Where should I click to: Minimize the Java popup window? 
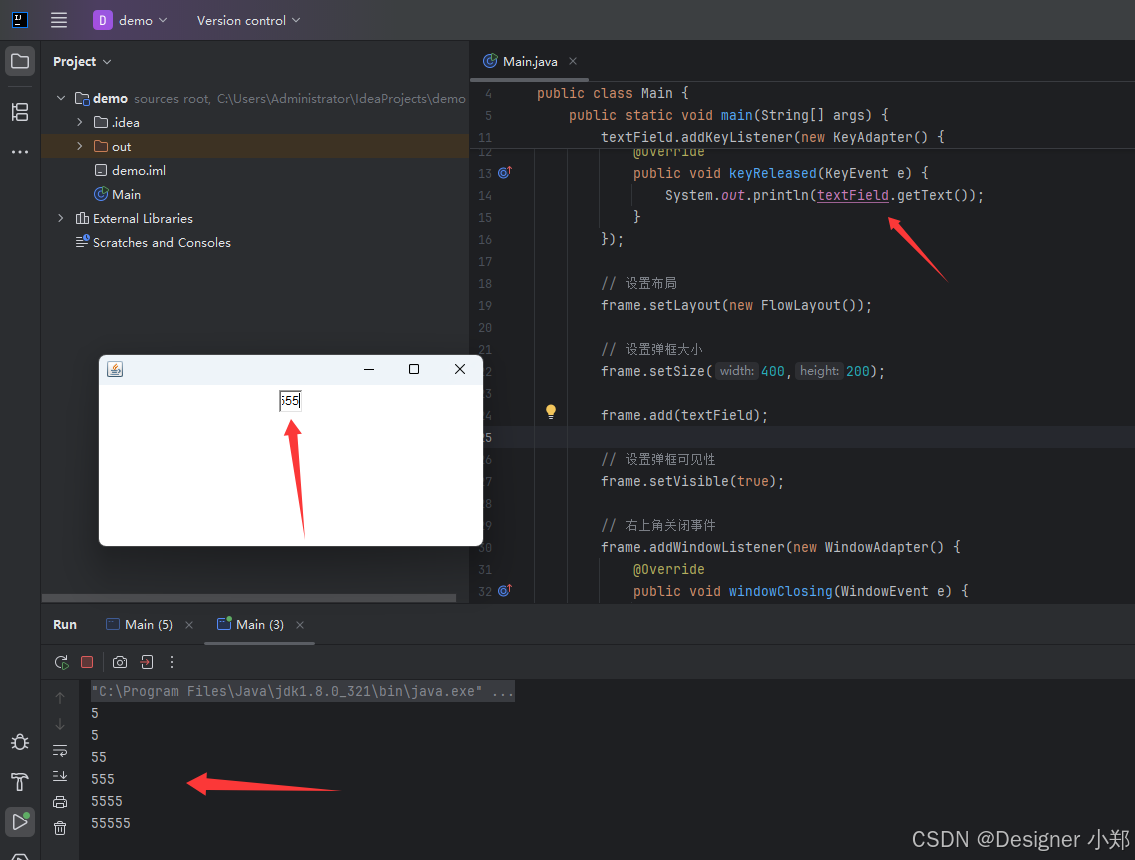point(368,369)
